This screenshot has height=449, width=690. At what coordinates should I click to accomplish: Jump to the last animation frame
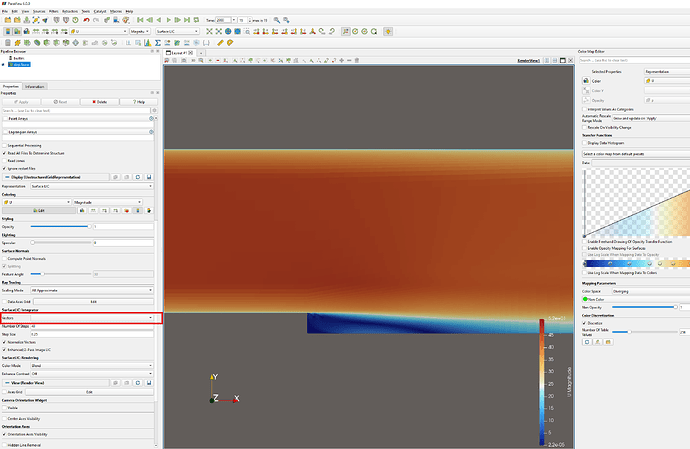point(187,20)
